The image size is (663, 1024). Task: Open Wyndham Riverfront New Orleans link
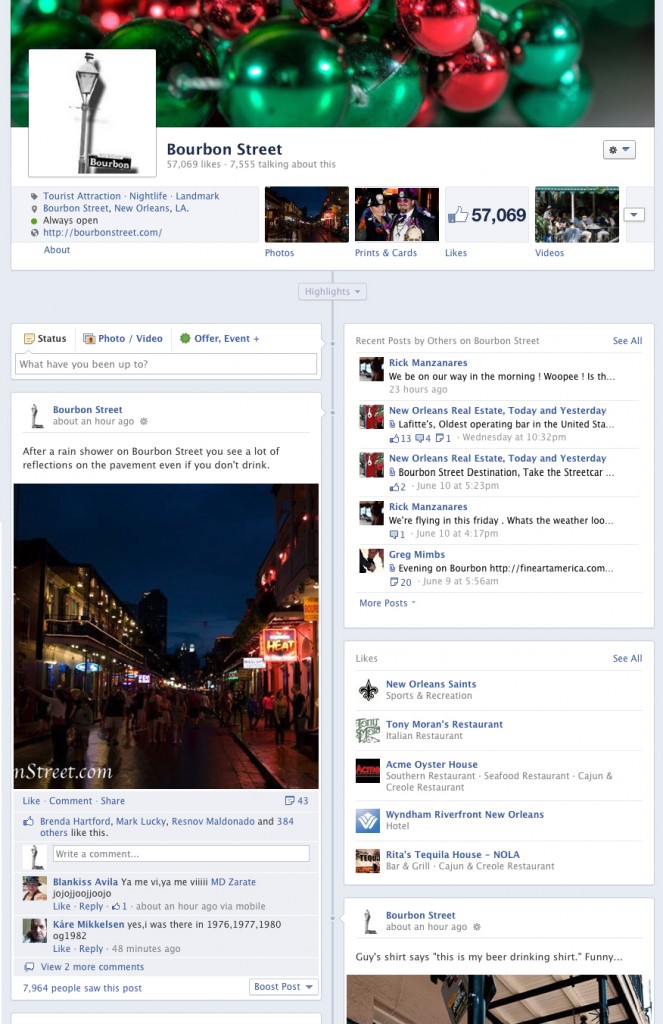464,814
